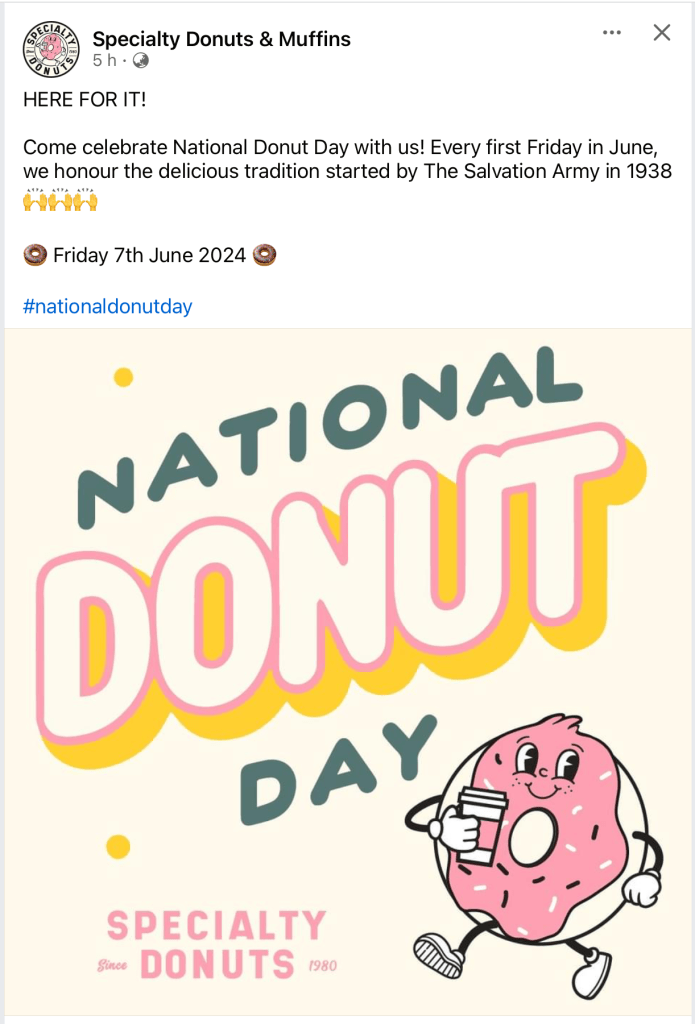Click the donut emoji after '2024'
Image resolution: width=695 pixels, height=1024 pixels.
pyautogui.click(x=264, y=255)
